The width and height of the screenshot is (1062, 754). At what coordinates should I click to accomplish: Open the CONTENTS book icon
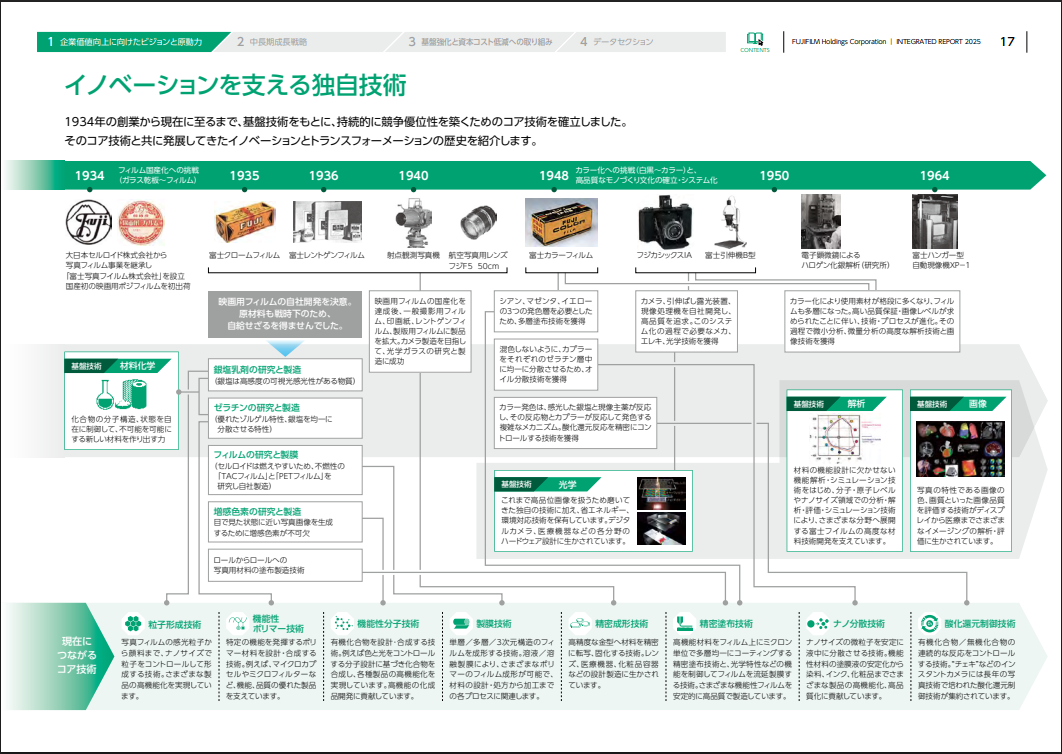click(754, 40)
